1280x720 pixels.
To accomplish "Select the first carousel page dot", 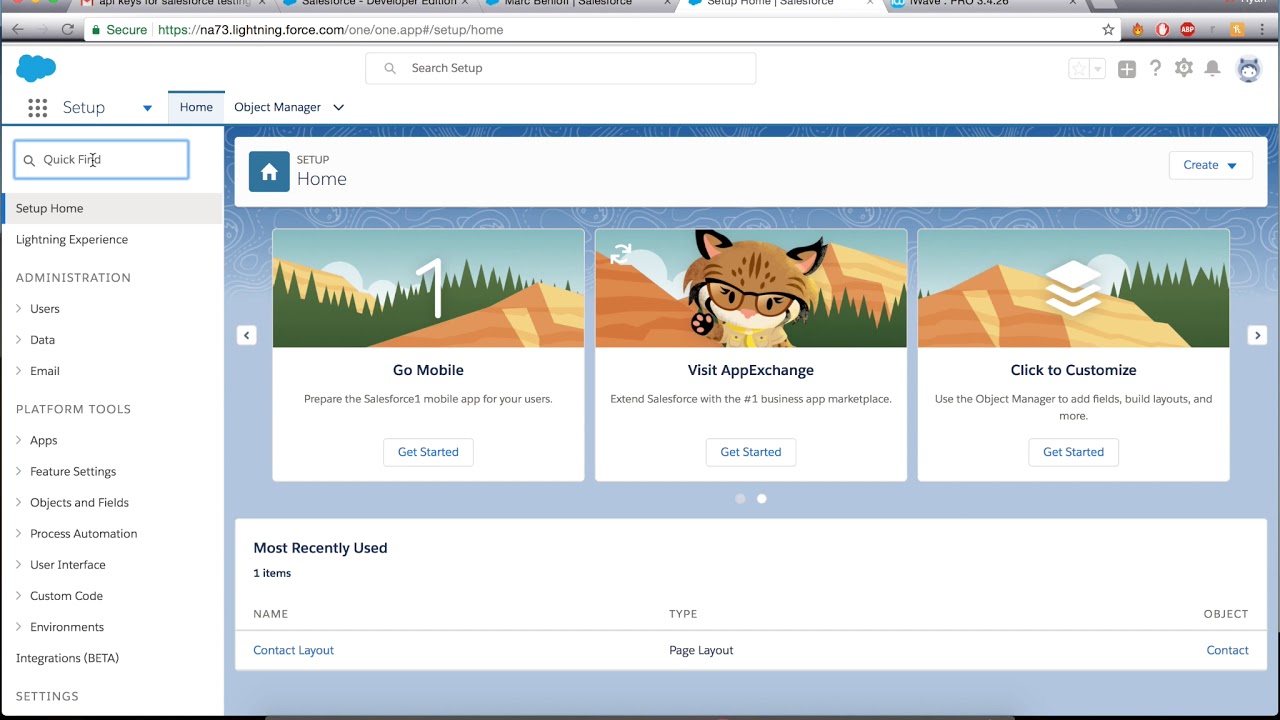I will point(740,498).
